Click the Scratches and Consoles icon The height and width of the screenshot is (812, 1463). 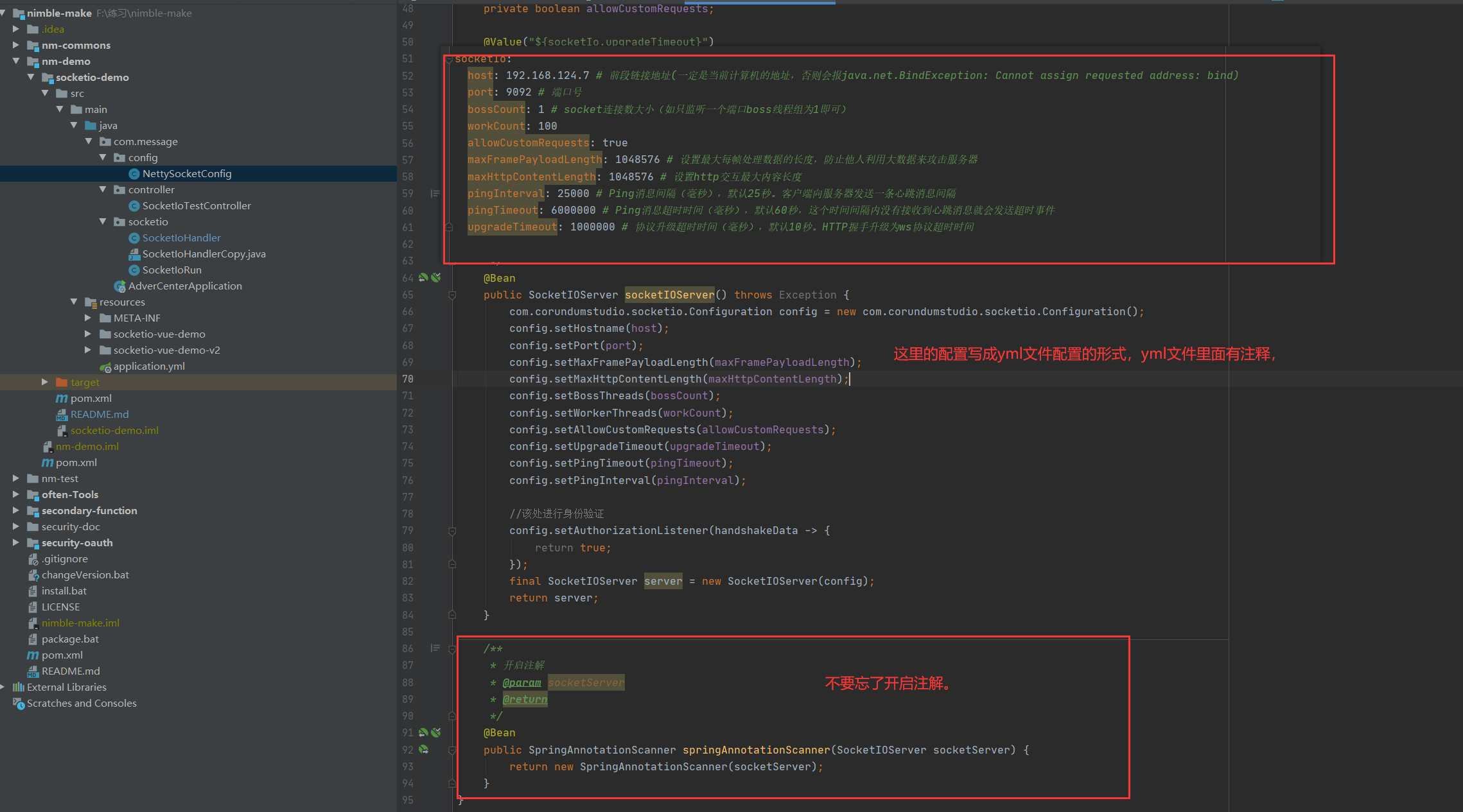click(19, 704)
